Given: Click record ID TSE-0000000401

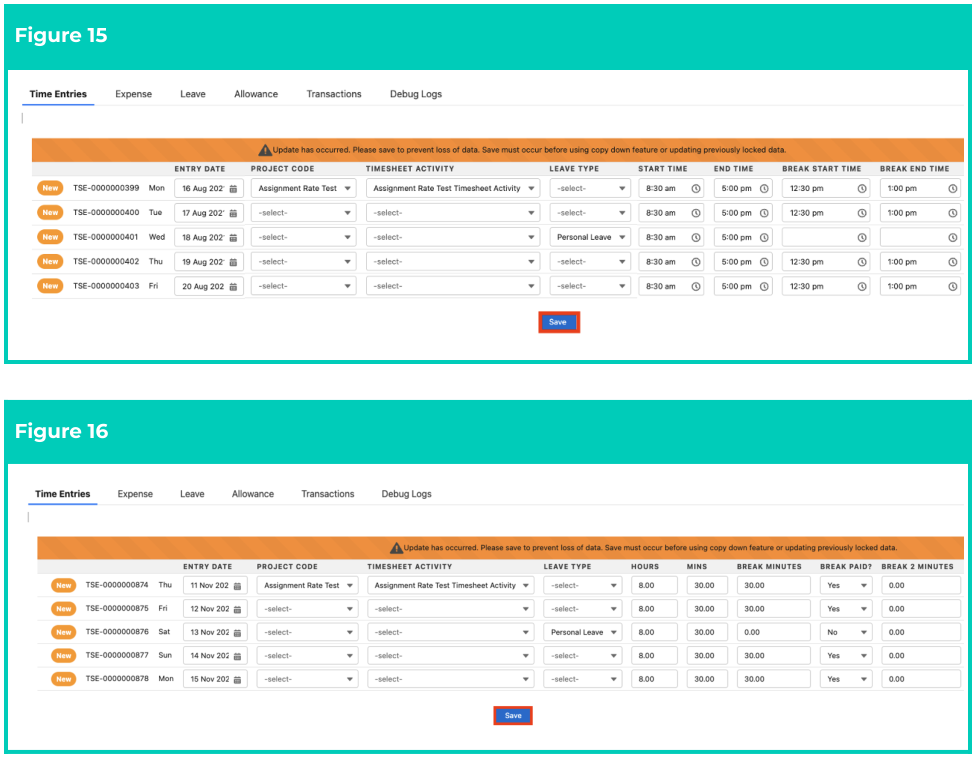Looking at the screenshot, I should click(106, 237).
